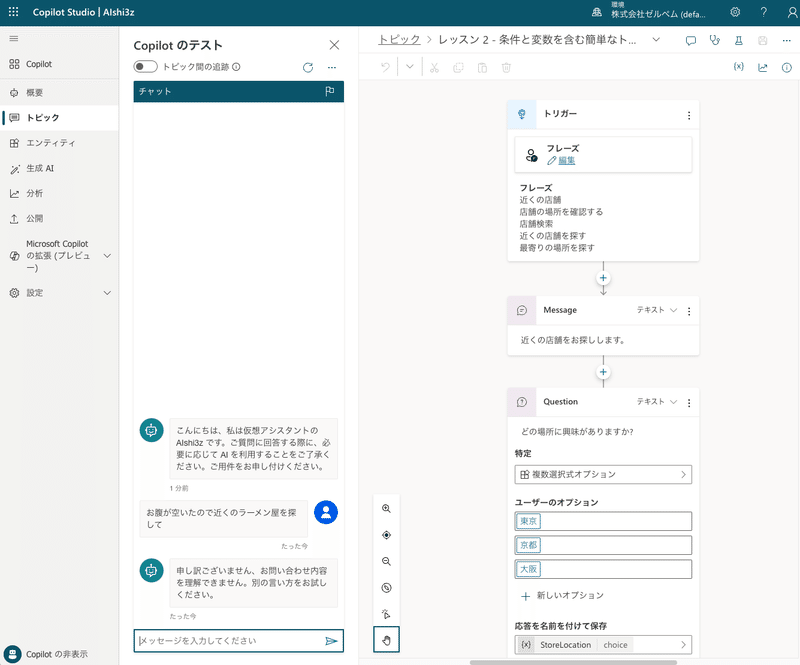Open Trigger node options menu
The height and width of the screenshot is (665, 800).
[689, 116]
